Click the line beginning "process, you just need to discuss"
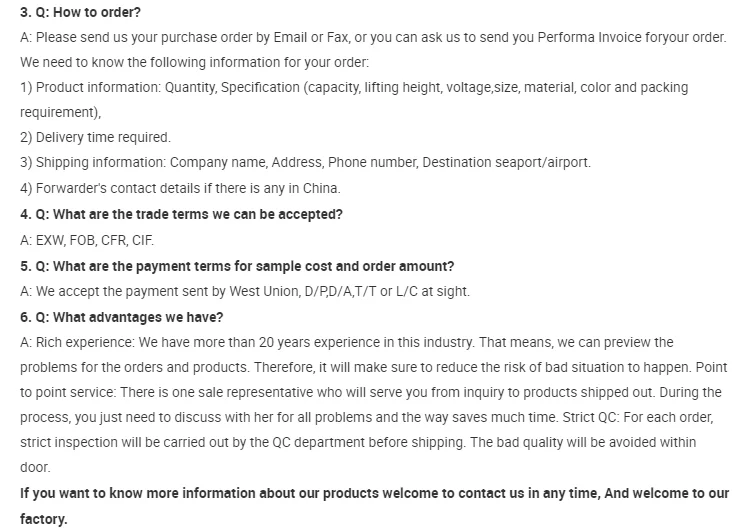This screenshot has height=529, width=749. point(367,417)
